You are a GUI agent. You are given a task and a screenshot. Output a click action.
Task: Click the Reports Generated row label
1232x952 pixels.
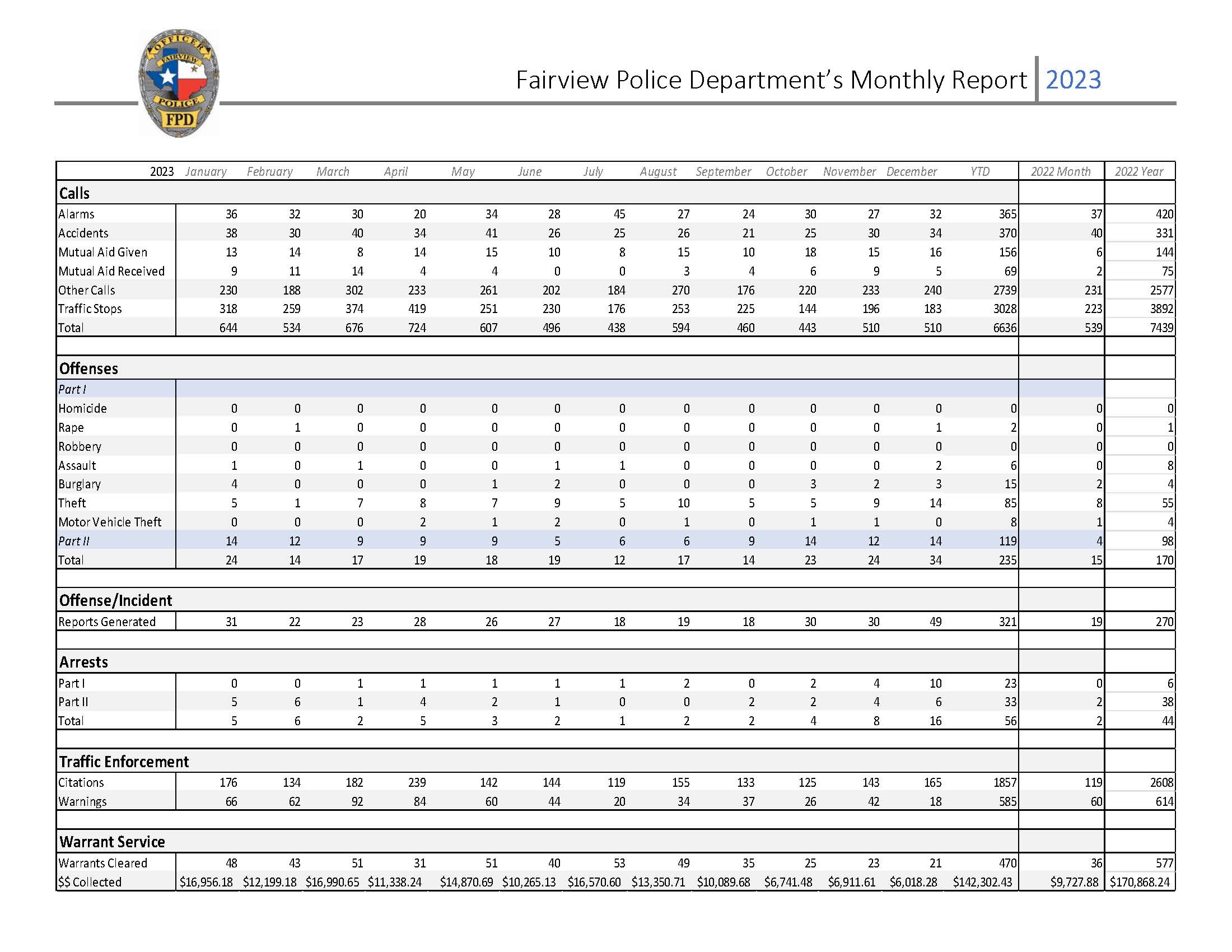pyautogui.click(x=107, y=622)
